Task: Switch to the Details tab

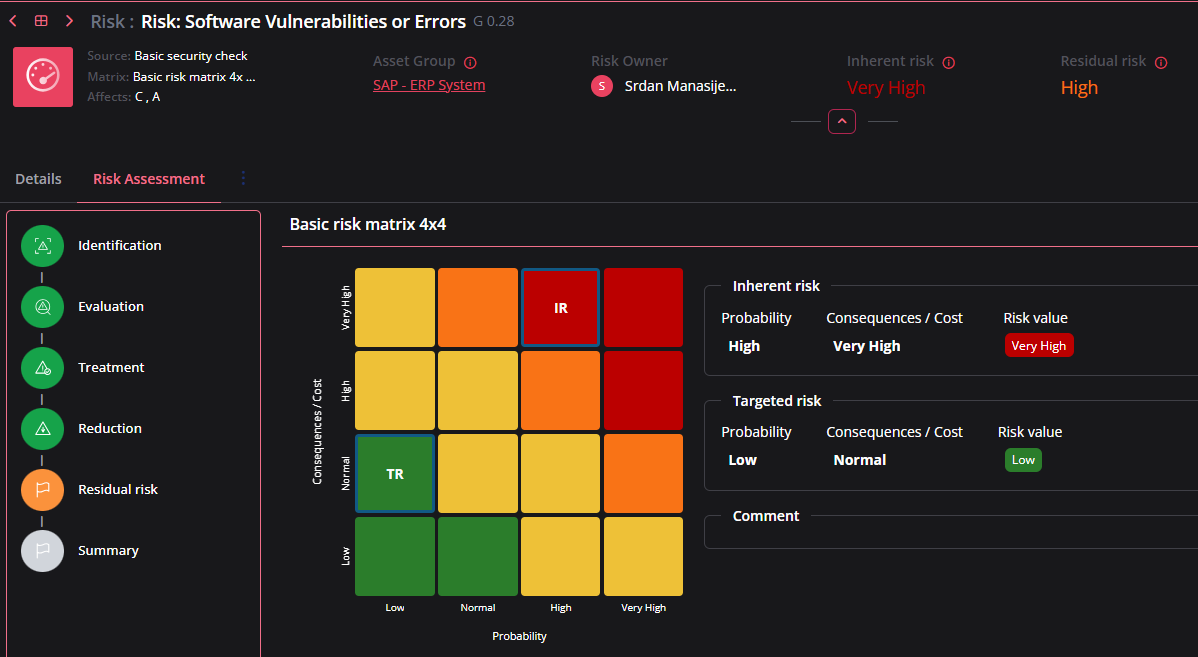Action: (x=38, y=179)
